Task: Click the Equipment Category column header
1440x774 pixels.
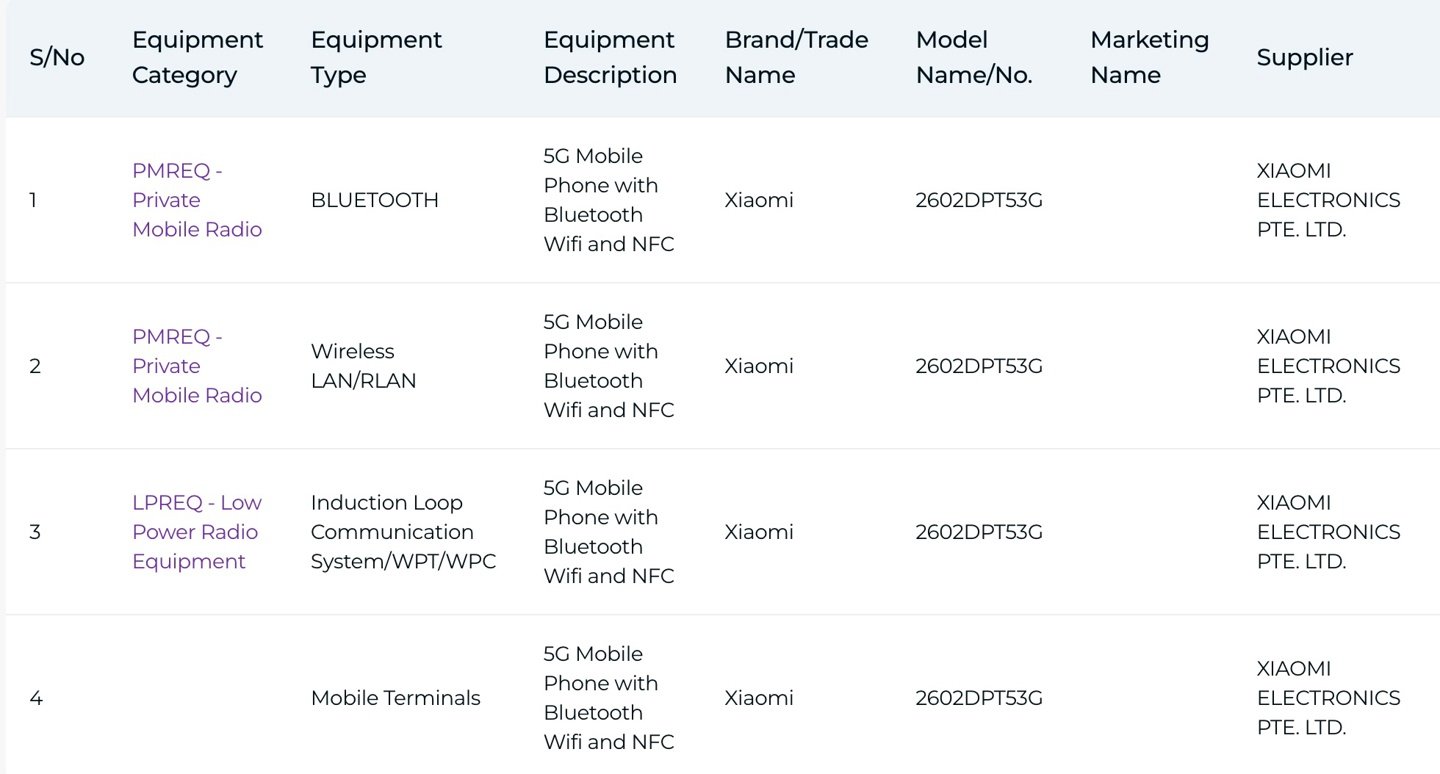Action: click(196, 57)
